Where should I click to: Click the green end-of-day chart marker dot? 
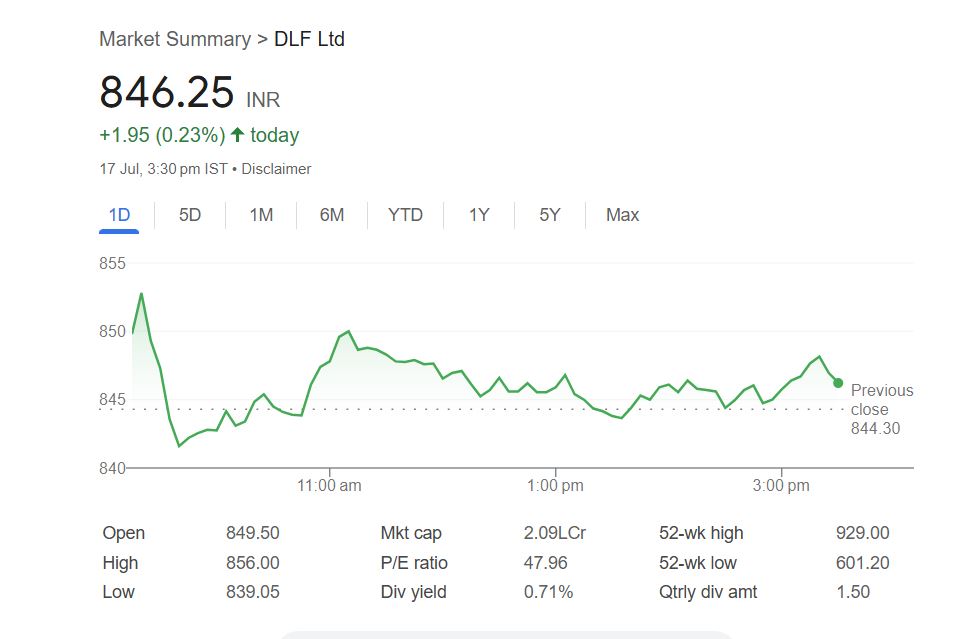pos(838,383)
